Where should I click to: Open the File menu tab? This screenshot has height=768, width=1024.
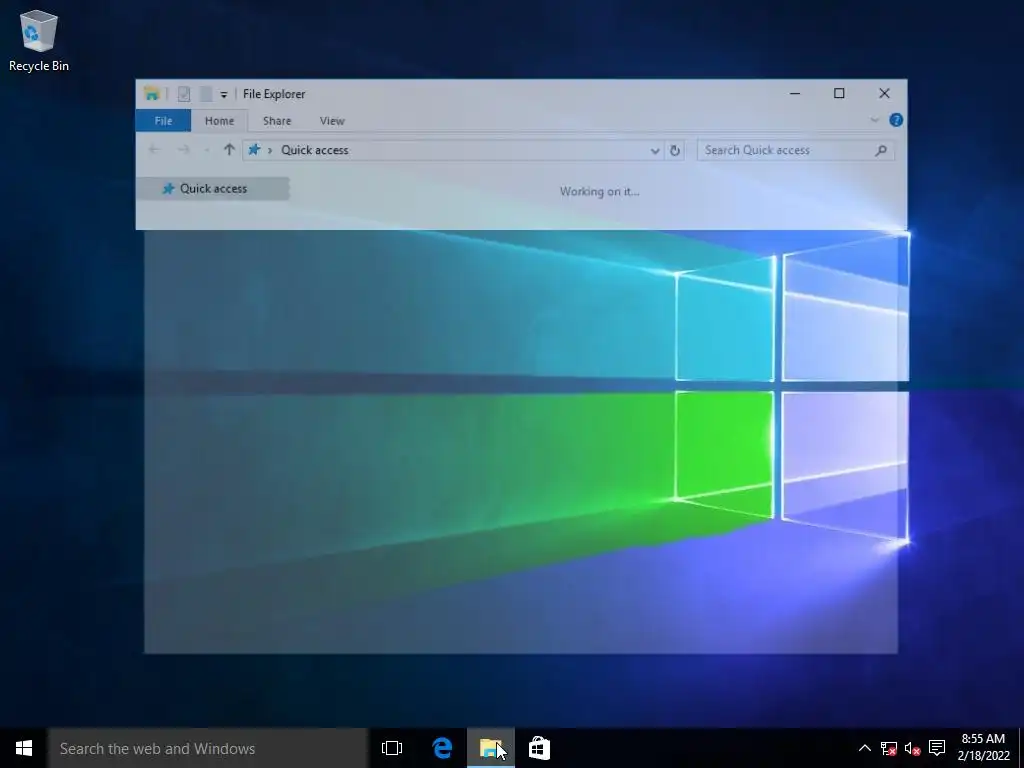click(x=163, y=121)
